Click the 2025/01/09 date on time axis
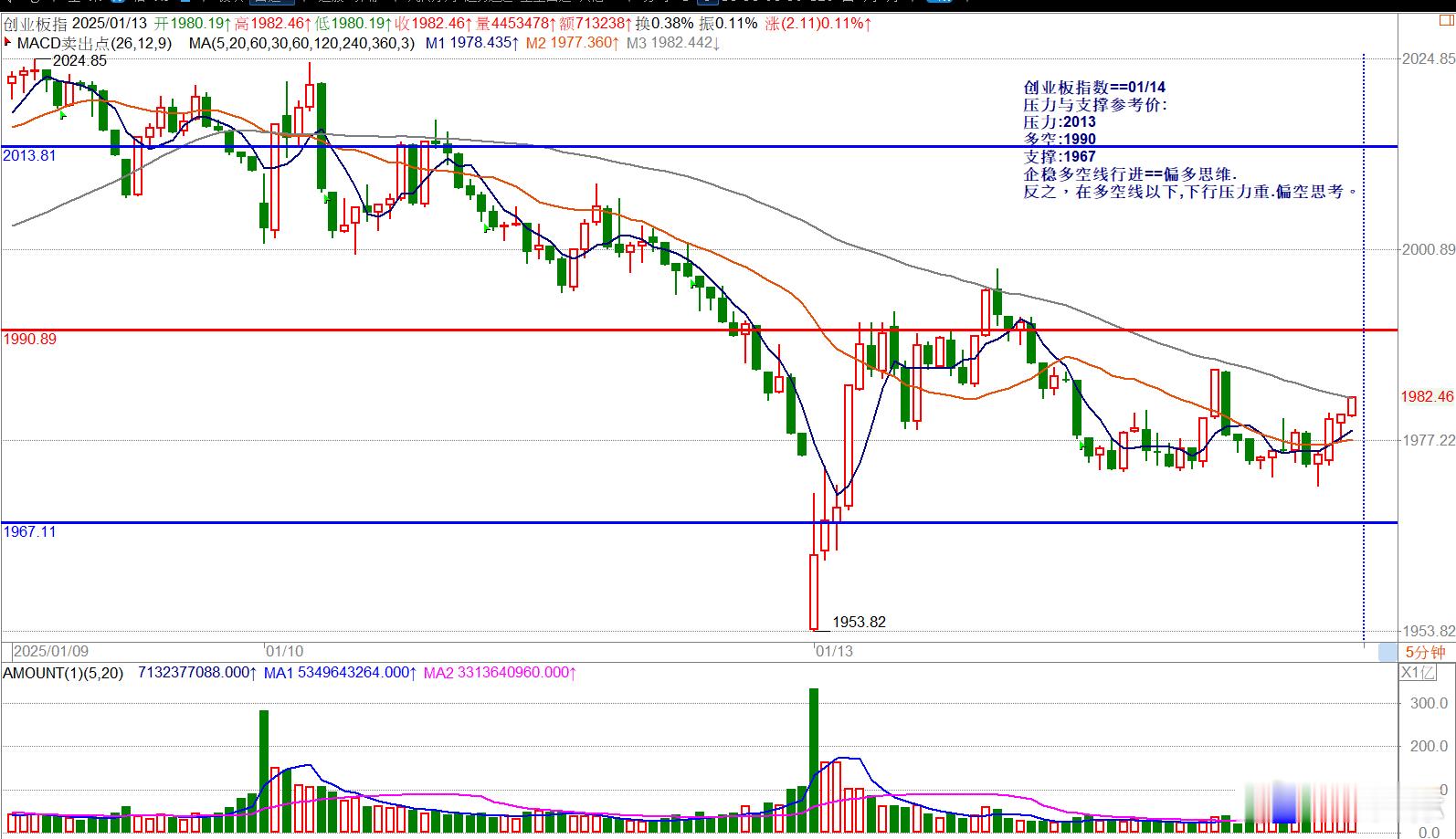This screenshot has height=839, width=1456. [x=51, y=651]
